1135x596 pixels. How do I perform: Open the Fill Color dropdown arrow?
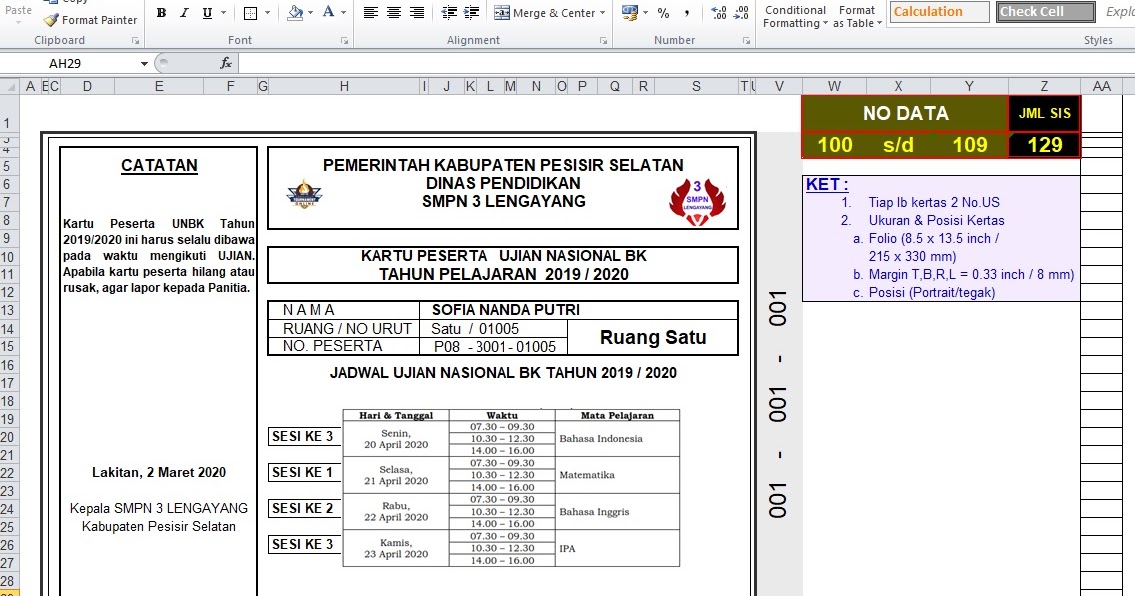pos(312,12)
